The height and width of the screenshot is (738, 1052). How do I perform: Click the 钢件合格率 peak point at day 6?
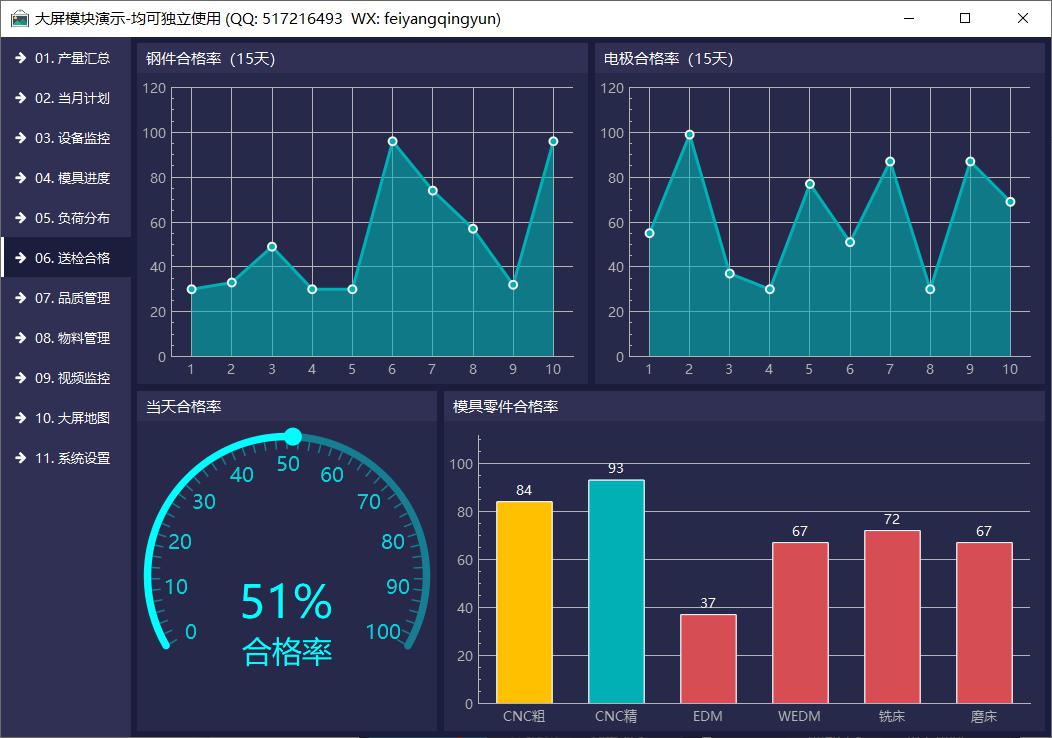(x=392, y=142)
